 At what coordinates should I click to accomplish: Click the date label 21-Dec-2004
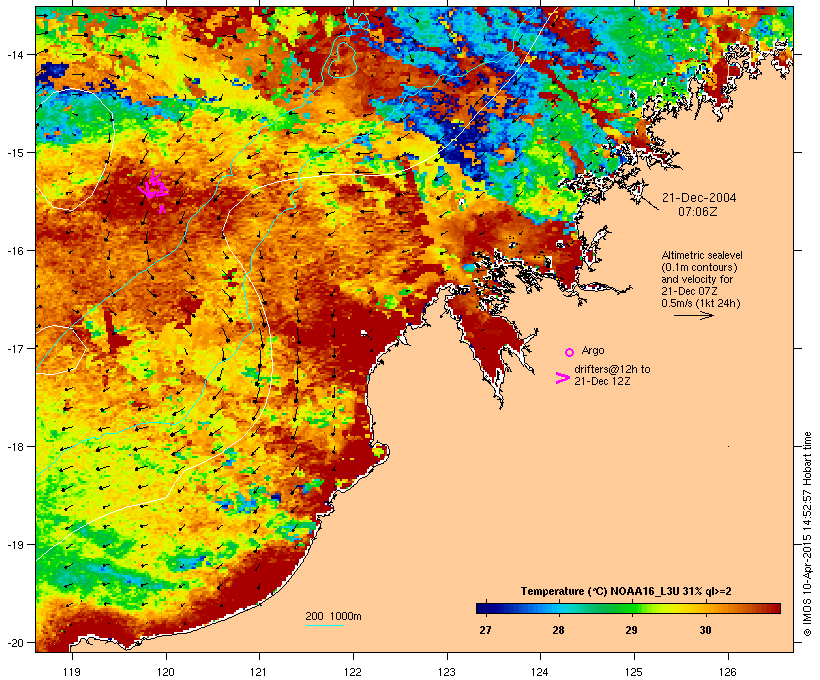click(699, 198)
